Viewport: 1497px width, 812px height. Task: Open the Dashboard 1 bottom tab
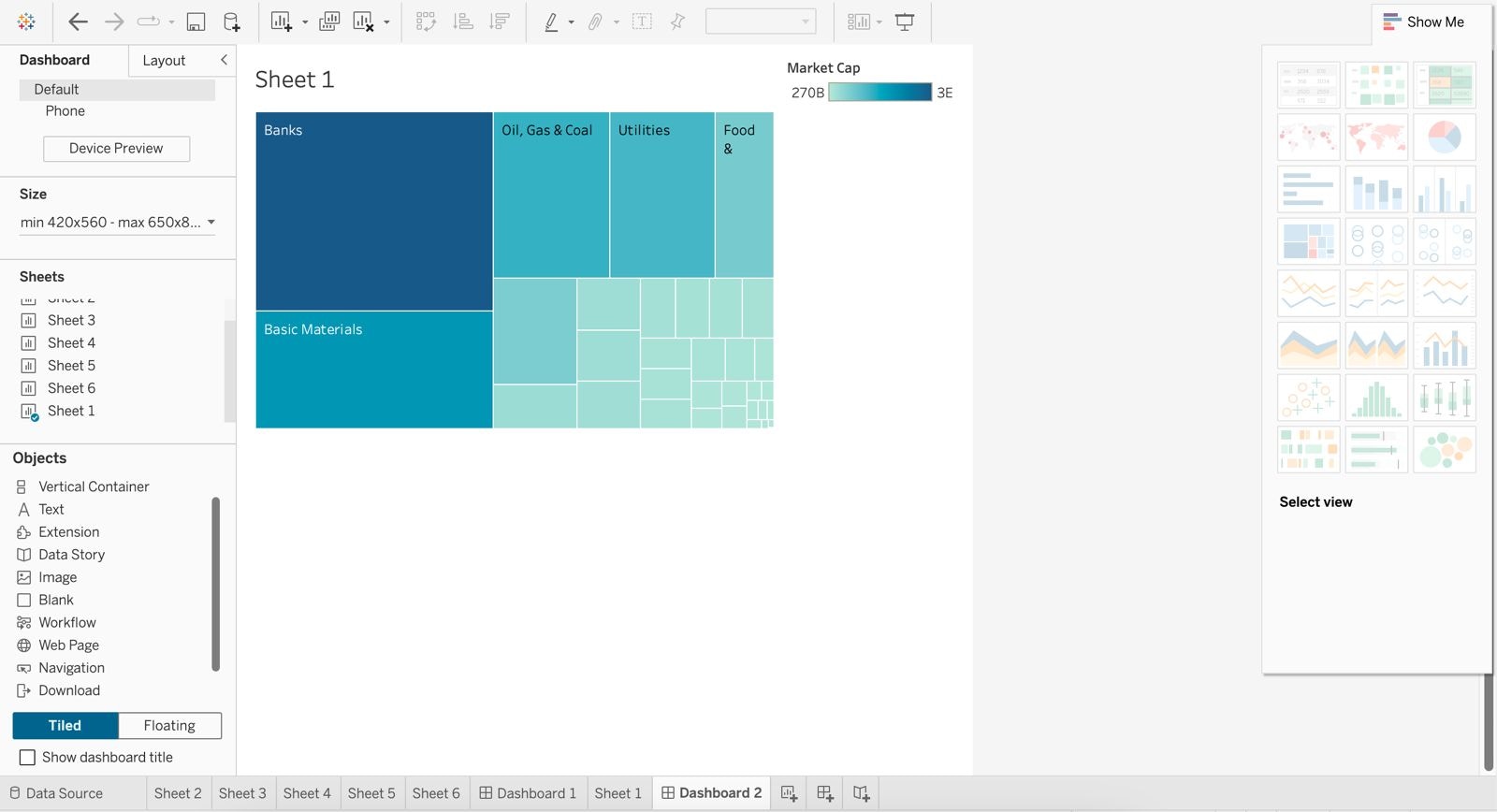[528, 793]
